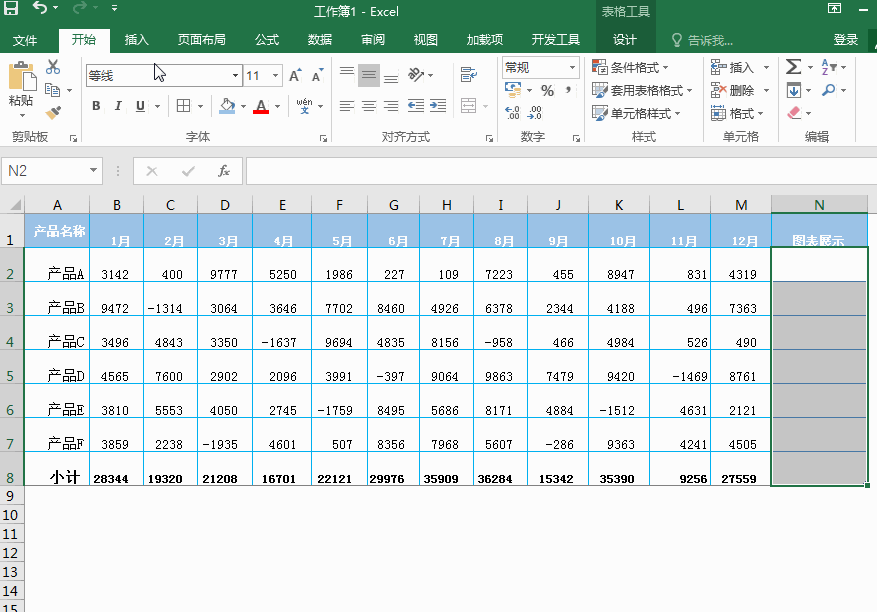Viewport: 877px width, 612px height.
Task: Click the Undo arrow icon
Action: 40,8
